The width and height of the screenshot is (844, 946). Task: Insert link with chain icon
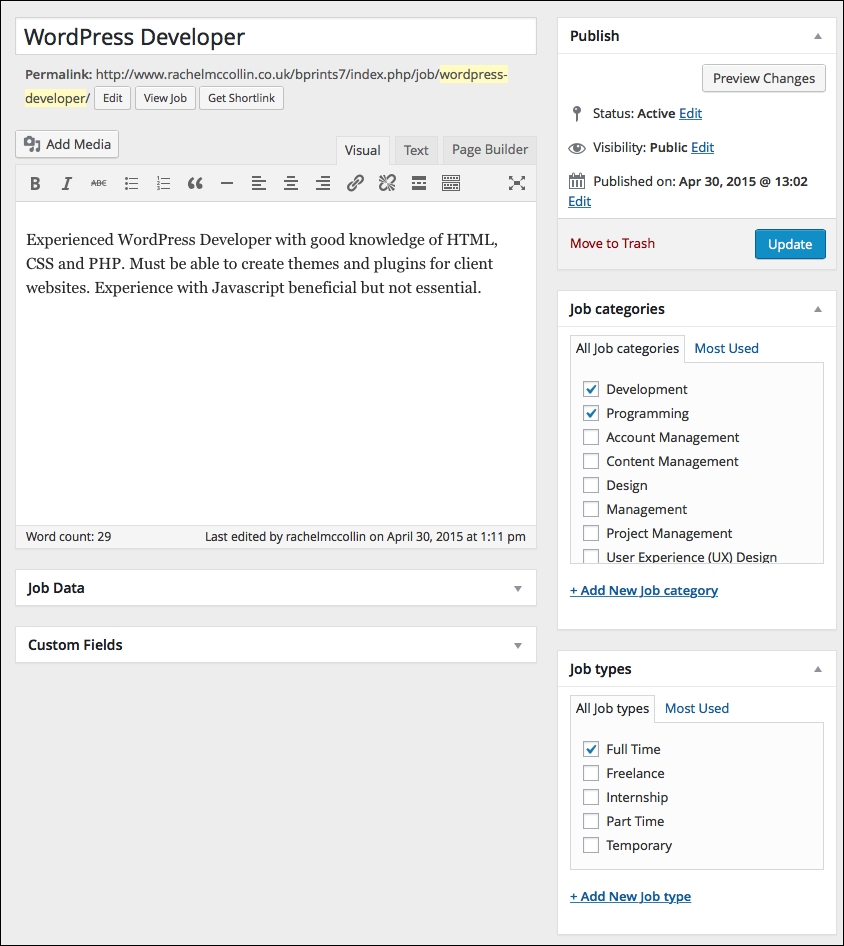pos(355,183)
